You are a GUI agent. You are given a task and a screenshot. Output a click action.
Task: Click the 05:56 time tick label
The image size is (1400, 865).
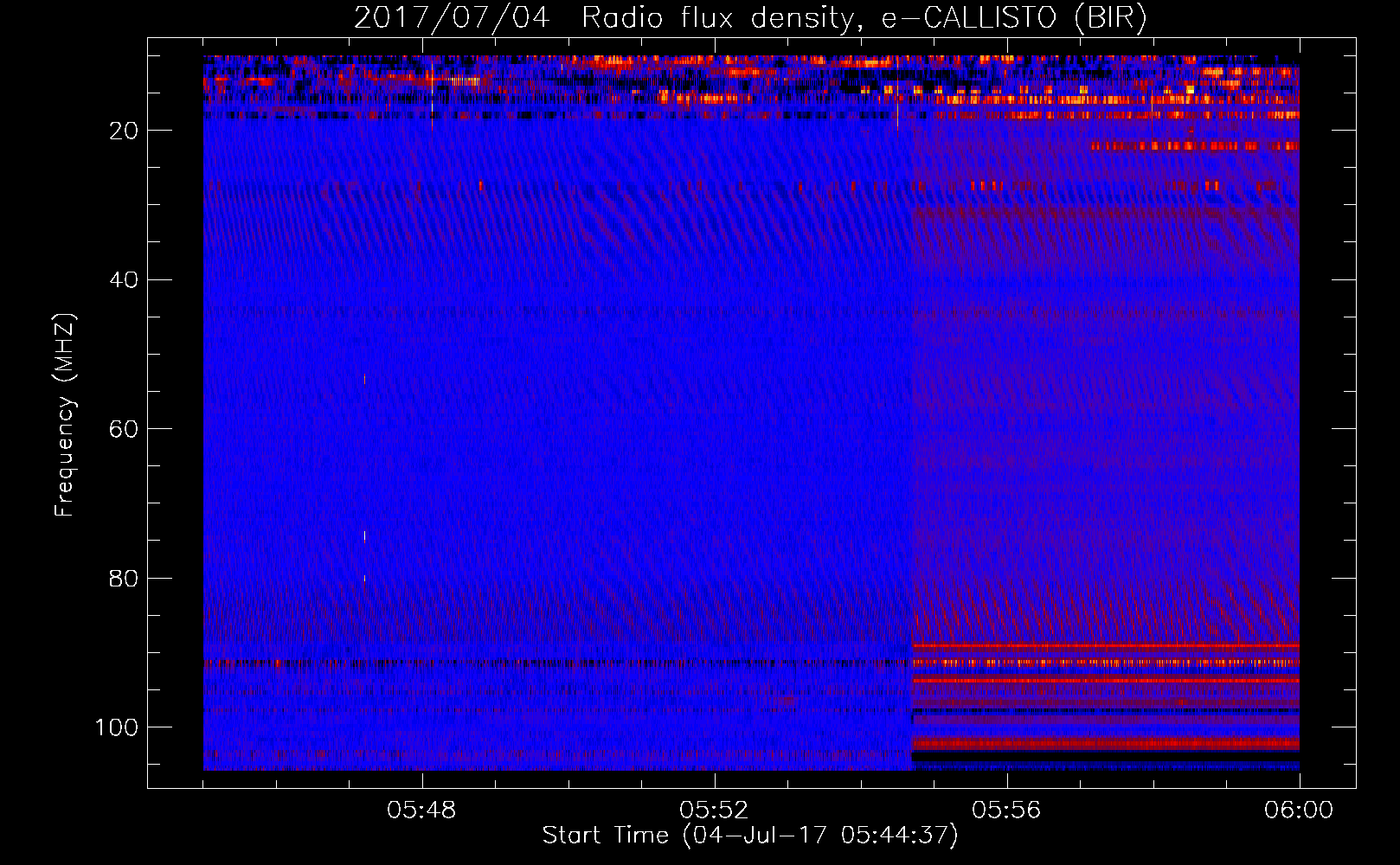click(1006, 811)
